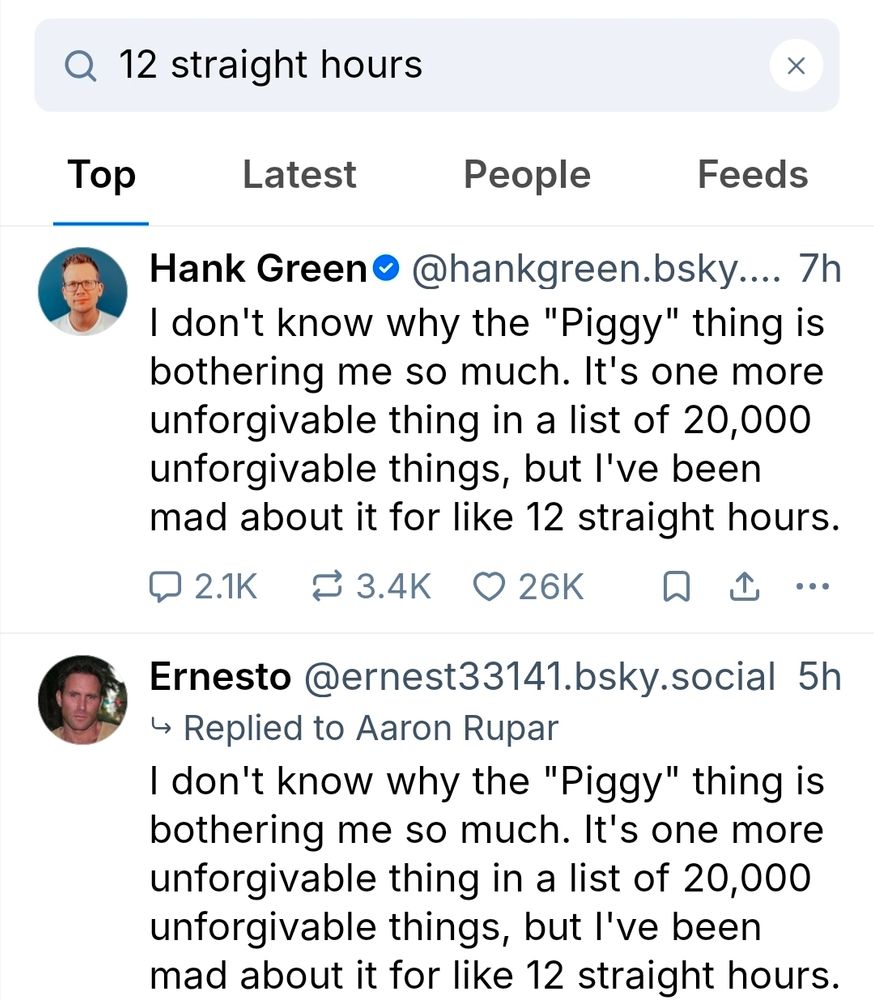
Task: Open the Latest tab
Action: click(299, 175)
